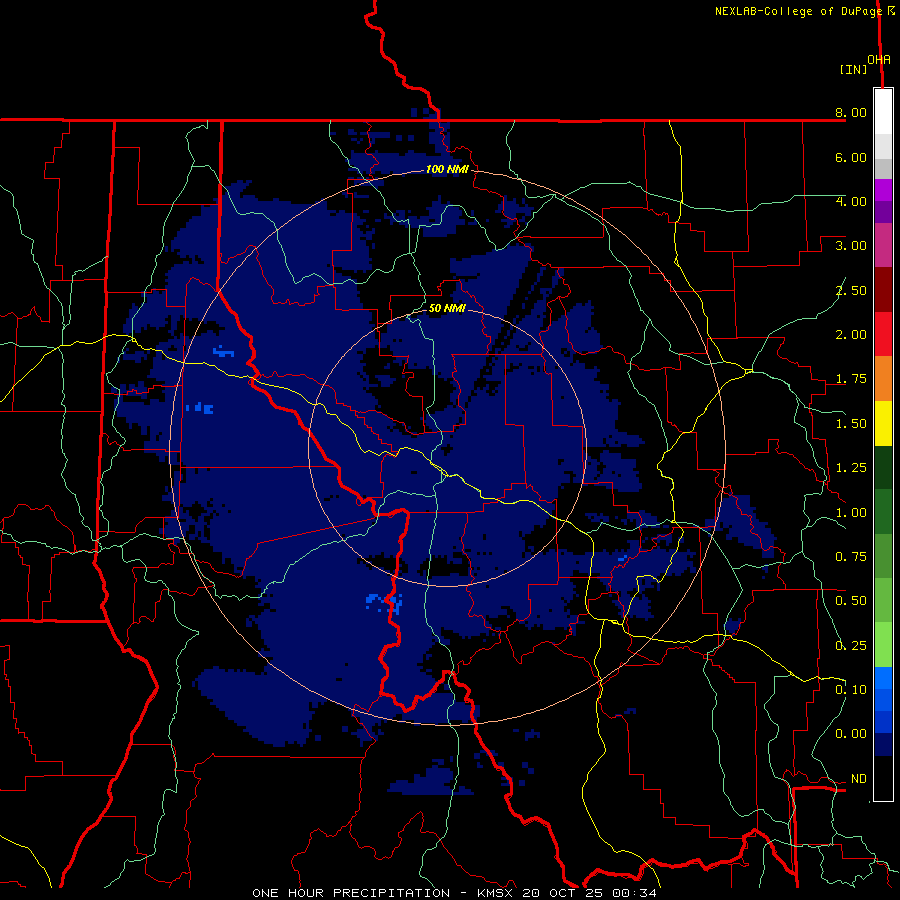
Task: Click the ND legend label
Action: click(x=859, y=779)
